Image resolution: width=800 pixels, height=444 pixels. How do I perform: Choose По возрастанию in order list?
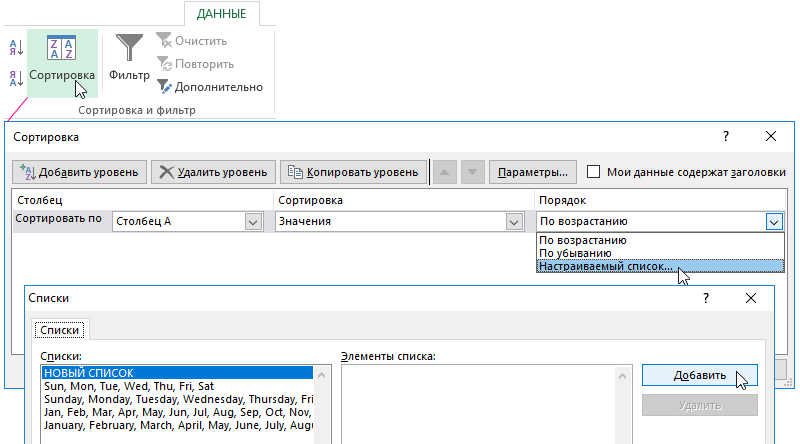pyautogui.click(x=660, y=240)
